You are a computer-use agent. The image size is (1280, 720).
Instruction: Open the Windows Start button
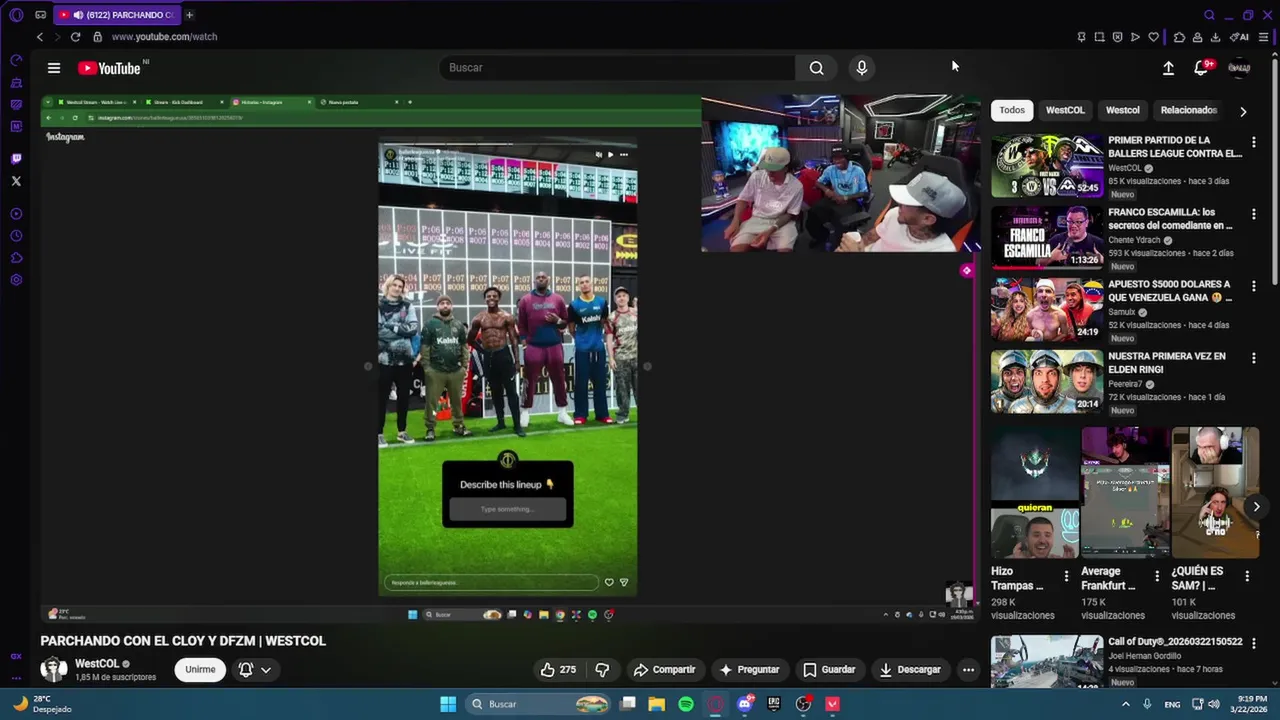click(448, 704)
